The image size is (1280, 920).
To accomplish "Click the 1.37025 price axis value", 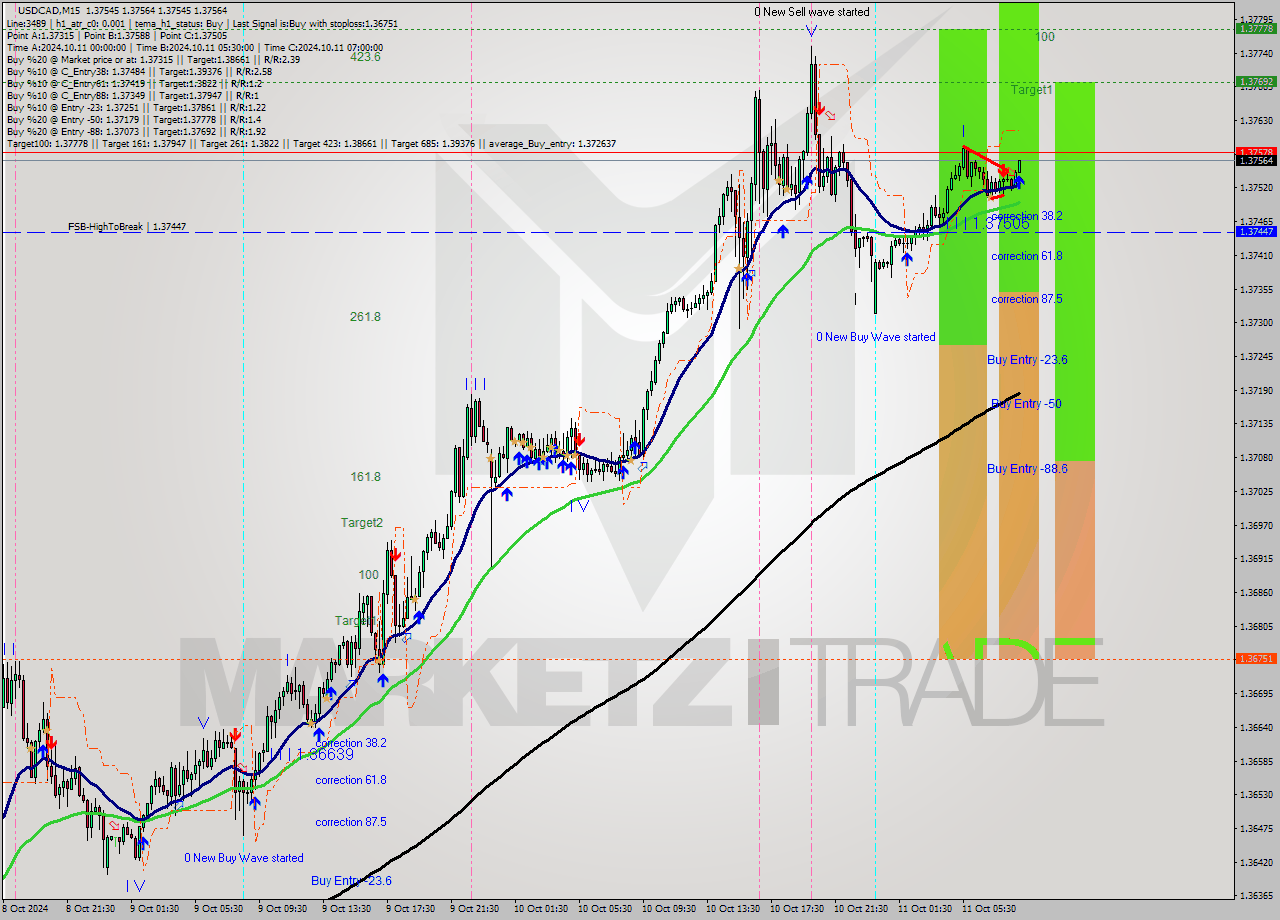I will pyautogui.click(x=1256, y=492).
